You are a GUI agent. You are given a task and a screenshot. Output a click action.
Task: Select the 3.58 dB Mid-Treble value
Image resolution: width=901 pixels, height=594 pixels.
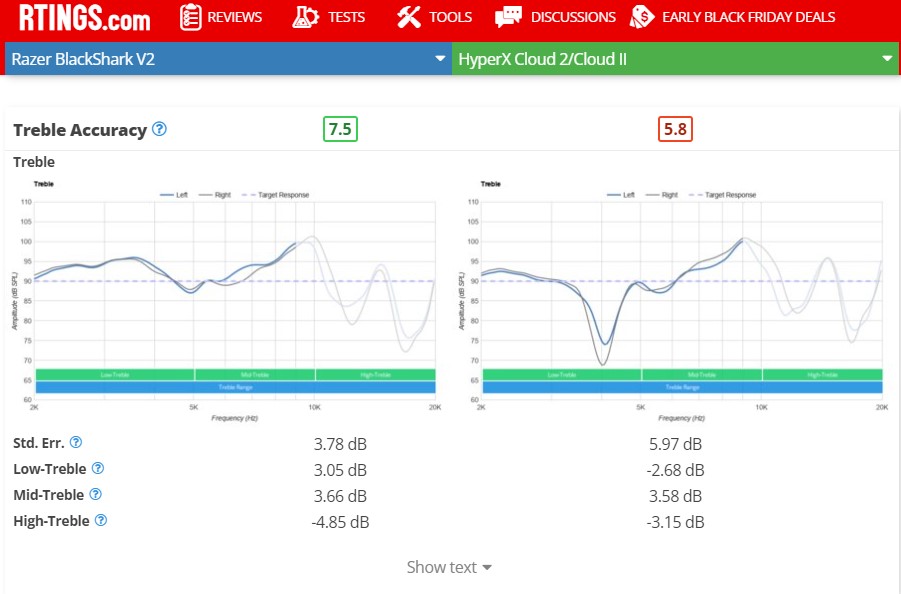point(675,496)
